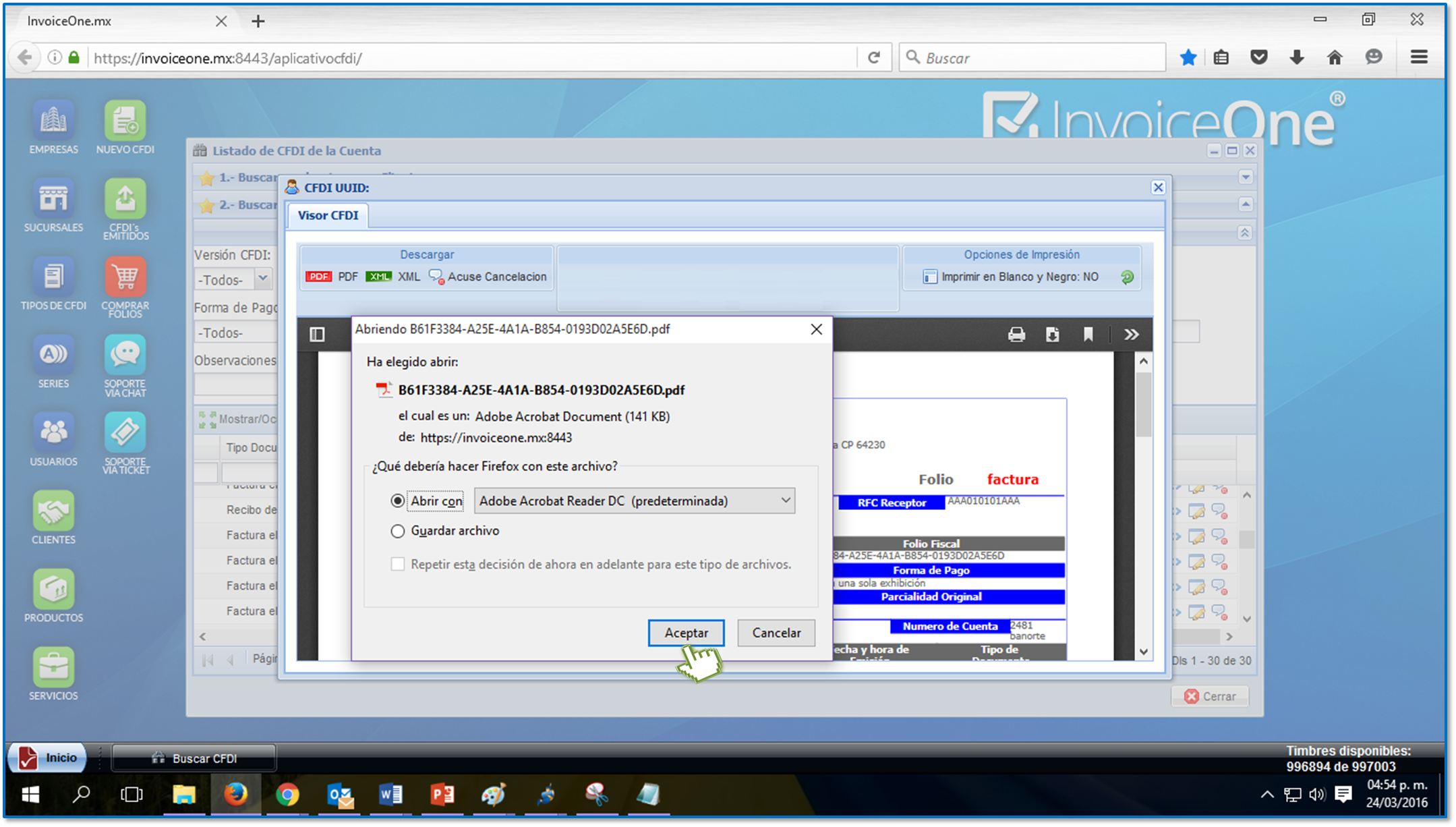Bookmark this page with star icon
Image resolution: width=1456 pixels, height=827 pixels.
pos(1188,57)
